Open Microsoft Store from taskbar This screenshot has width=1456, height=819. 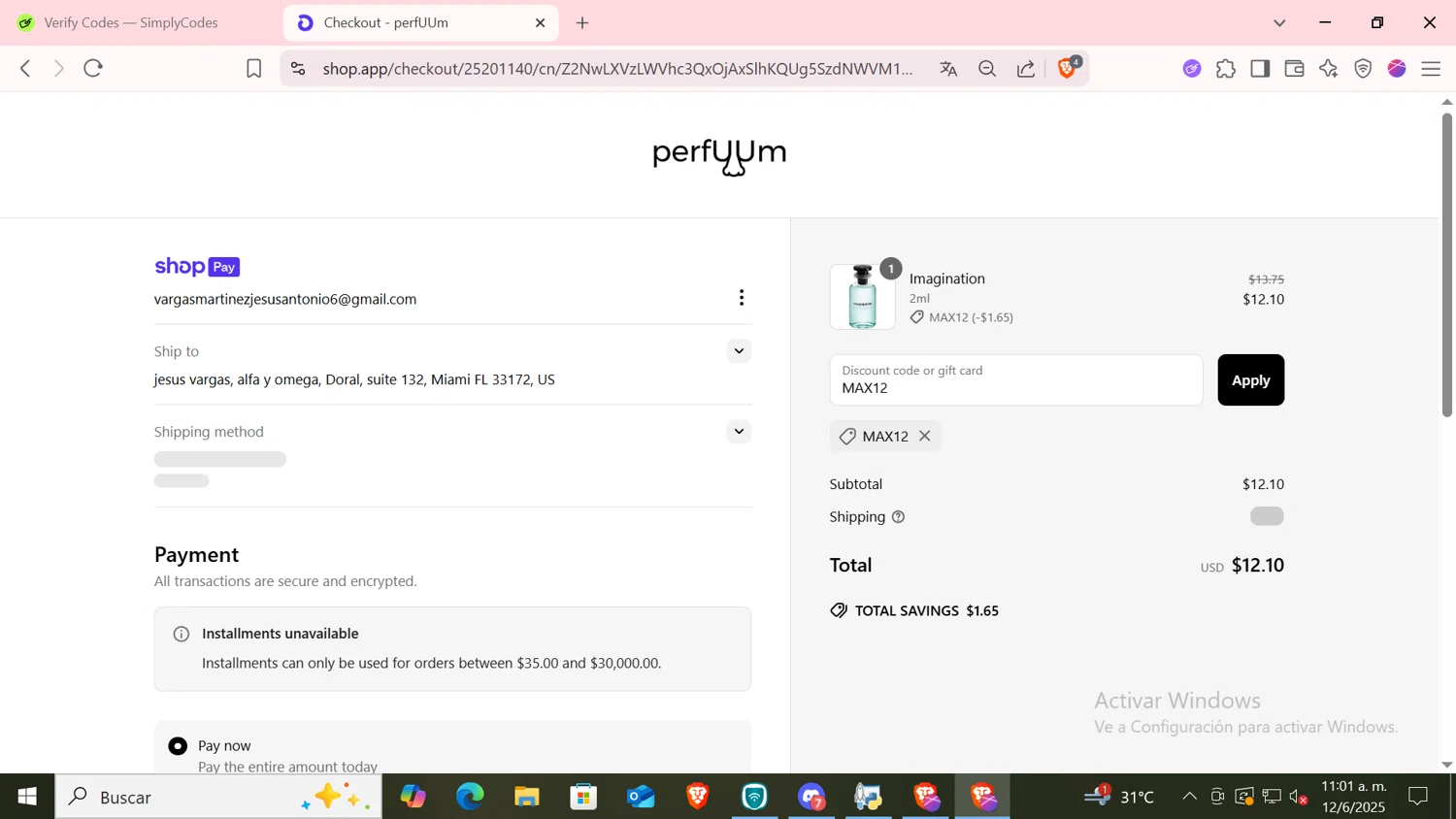pyautogui.click(x=583, y=797)
